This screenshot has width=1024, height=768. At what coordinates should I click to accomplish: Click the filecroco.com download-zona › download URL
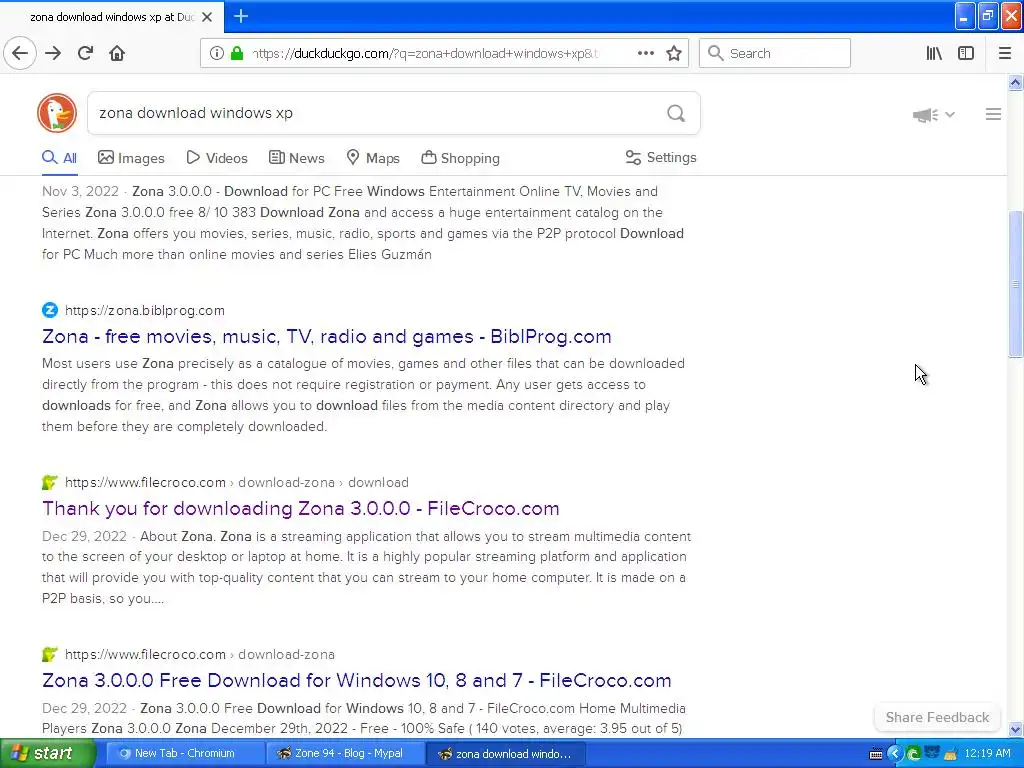click(x=237, y=483)
